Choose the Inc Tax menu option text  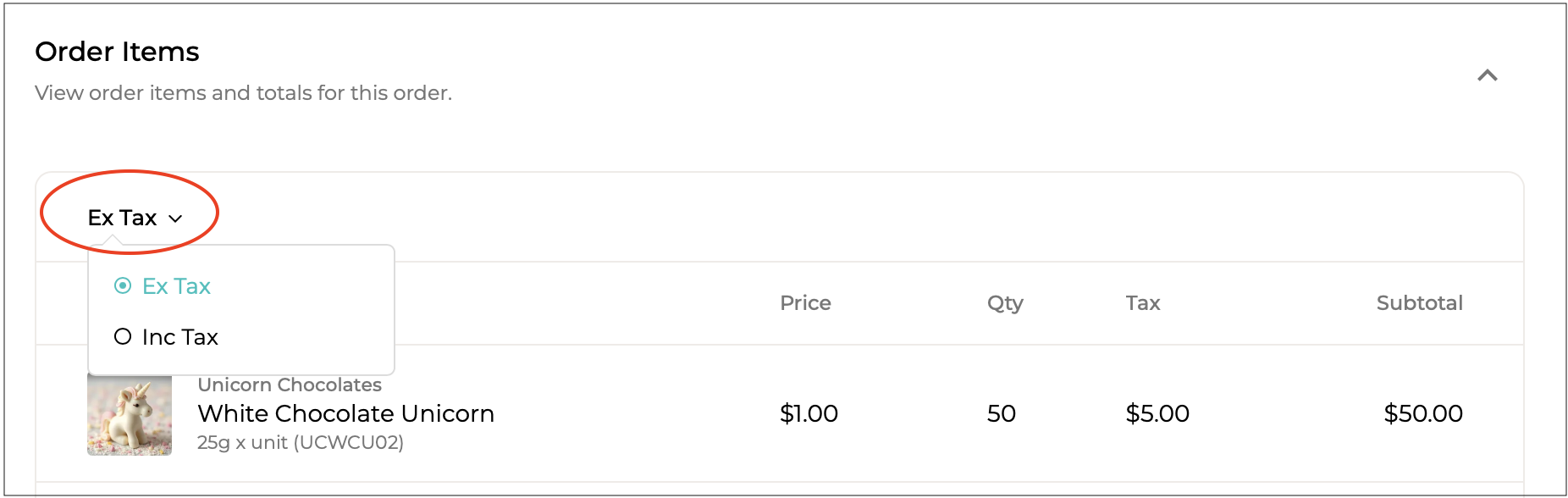coord(180,337)
